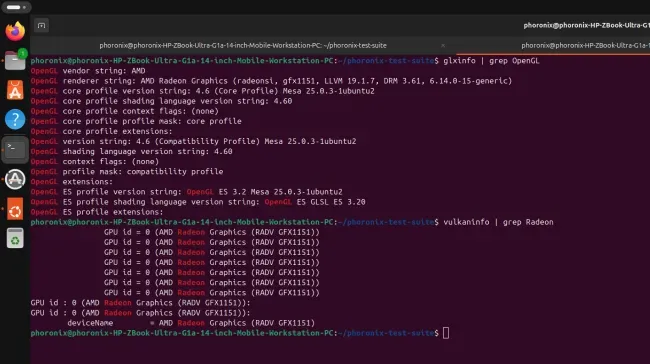650x364 pixels.
Task: Click 'OpenGL shading language version string: 4.60' line
Action: [131, 152]
